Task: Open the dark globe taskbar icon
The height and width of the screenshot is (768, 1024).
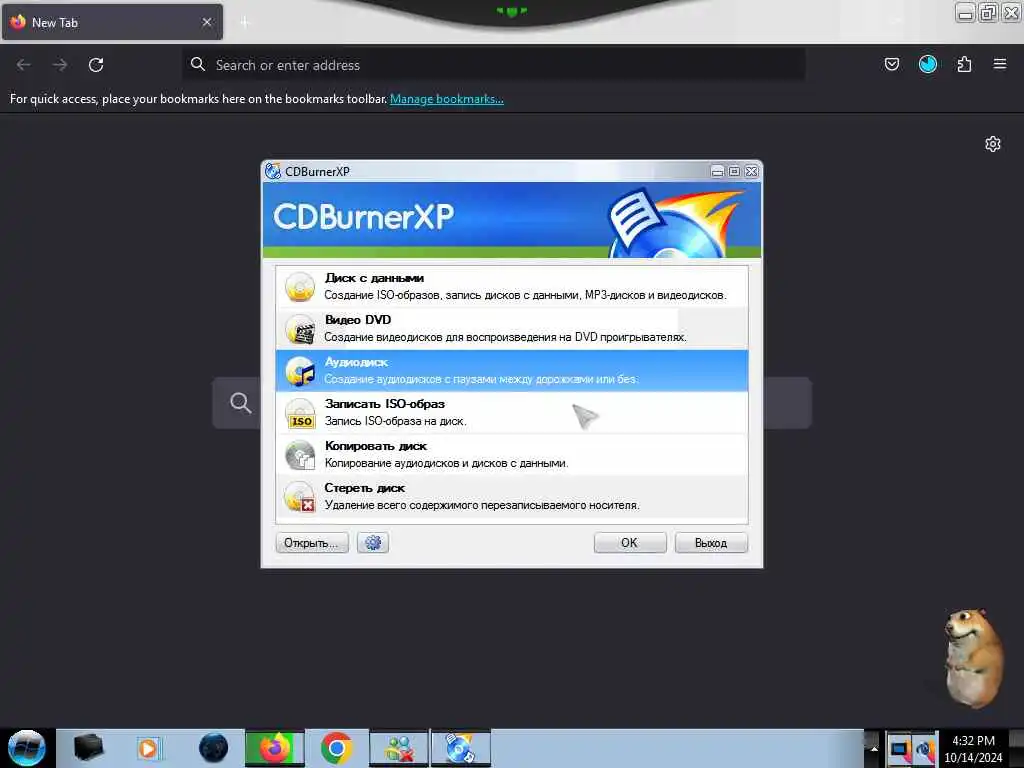Action: click(213, 748)
